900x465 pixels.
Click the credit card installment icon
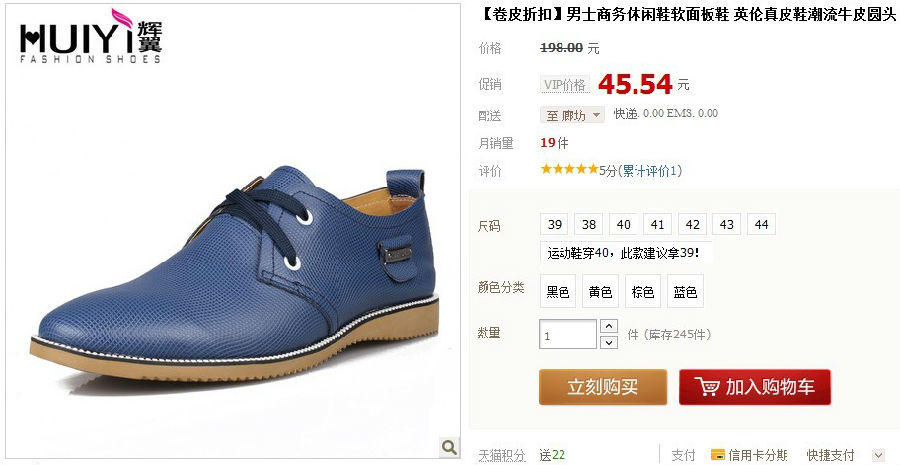click(x=717, y=455)
